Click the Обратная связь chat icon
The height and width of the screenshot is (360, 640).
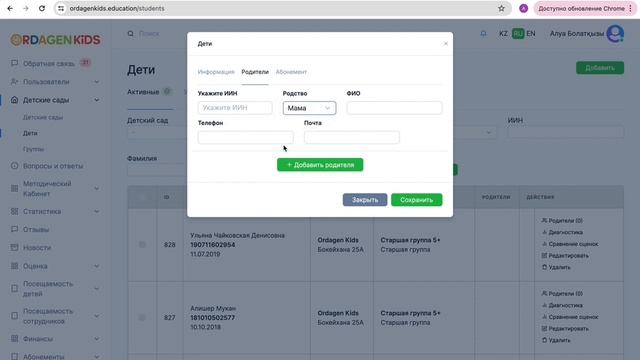pos(14,63)
